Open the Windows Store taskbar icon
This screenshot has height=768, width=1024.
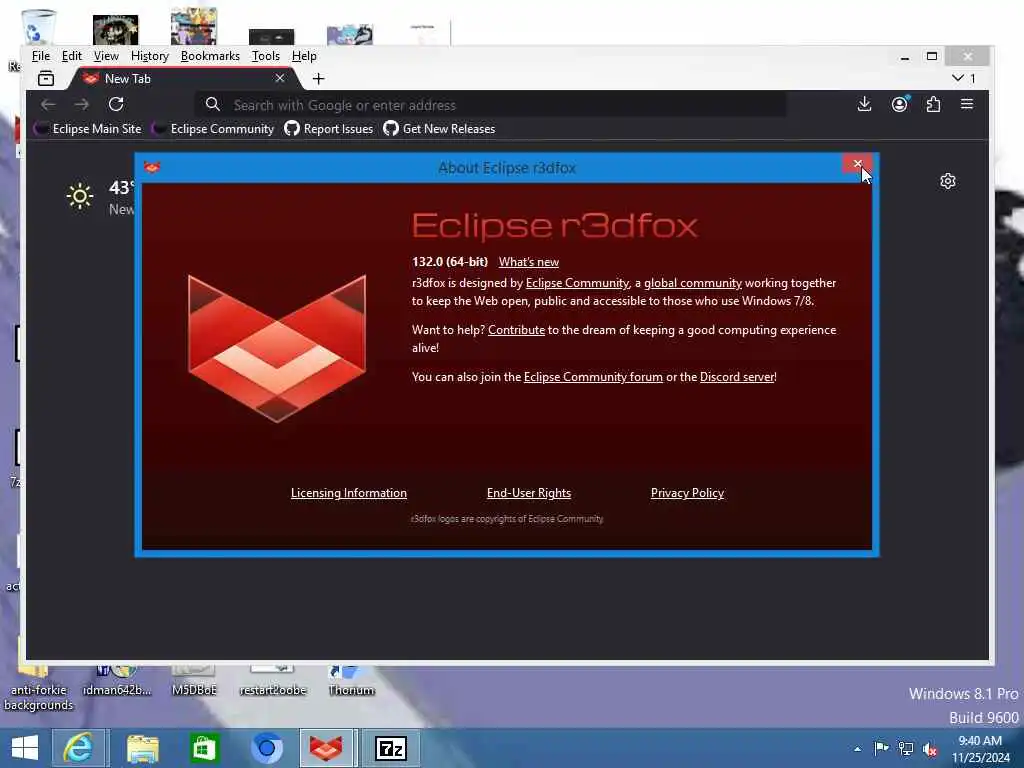click(x=203, y=748)
